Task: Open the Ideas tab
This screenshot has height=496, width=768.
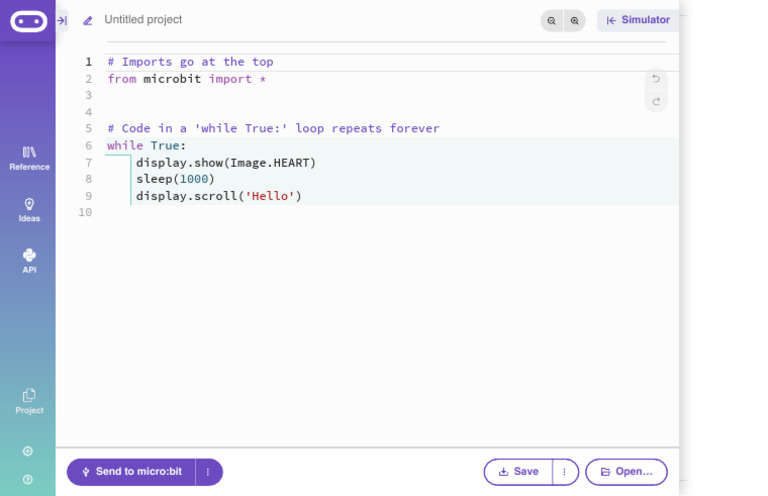Action: [x=29, y=210]
